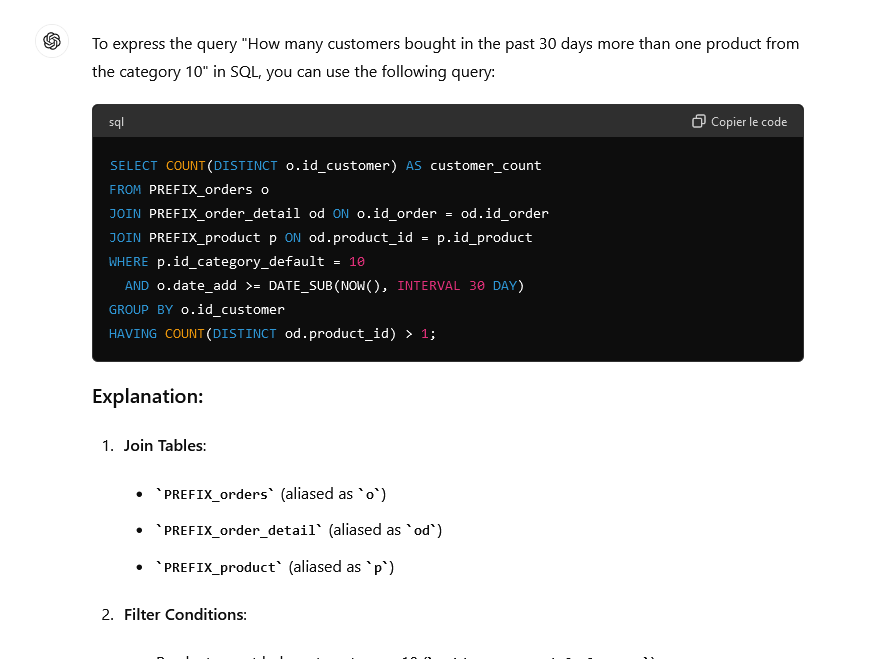Click the DATE_SUB function in the query

(x=297, y=285)
